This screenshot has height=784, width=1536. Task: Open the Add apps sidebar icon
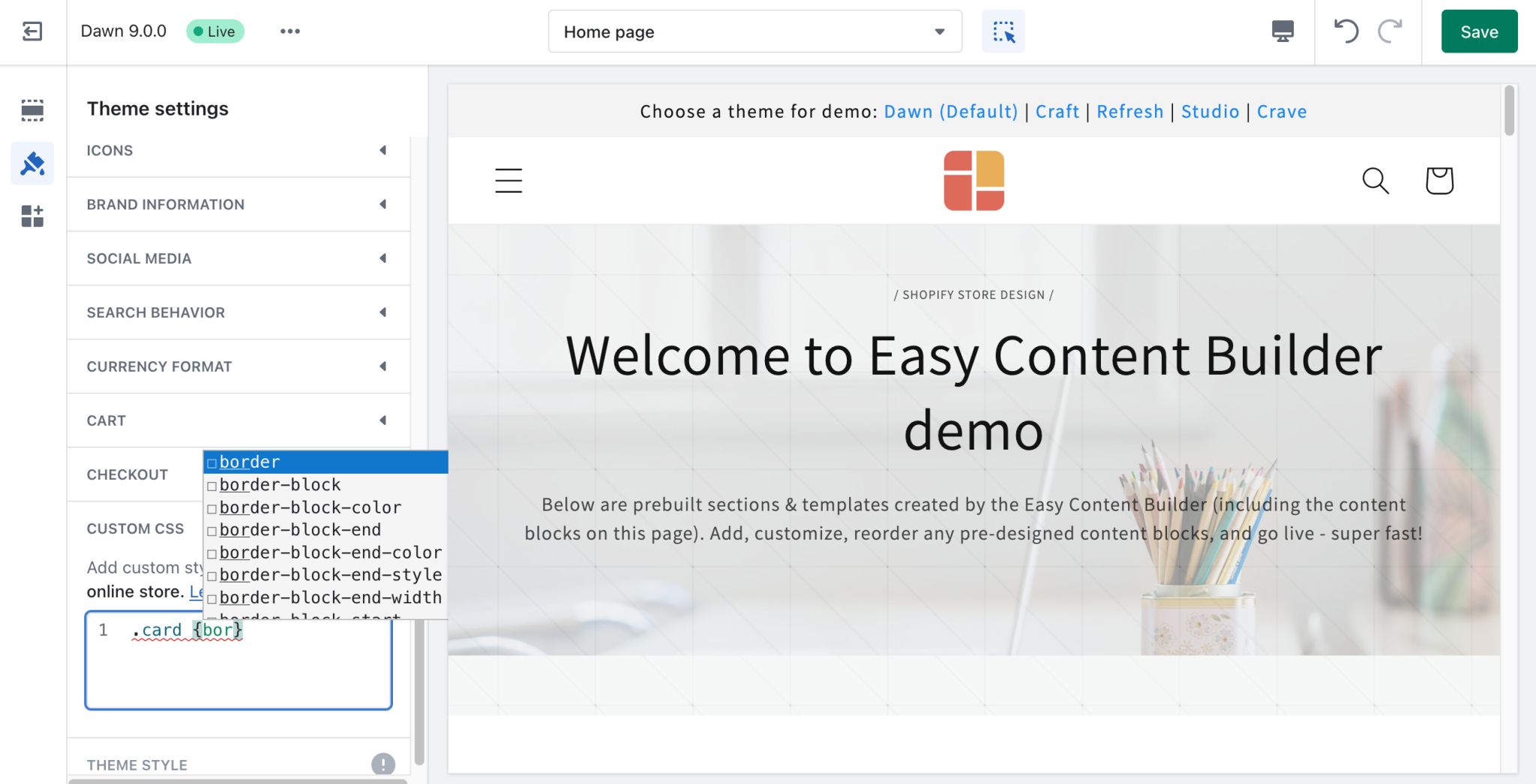coord(32,217)
